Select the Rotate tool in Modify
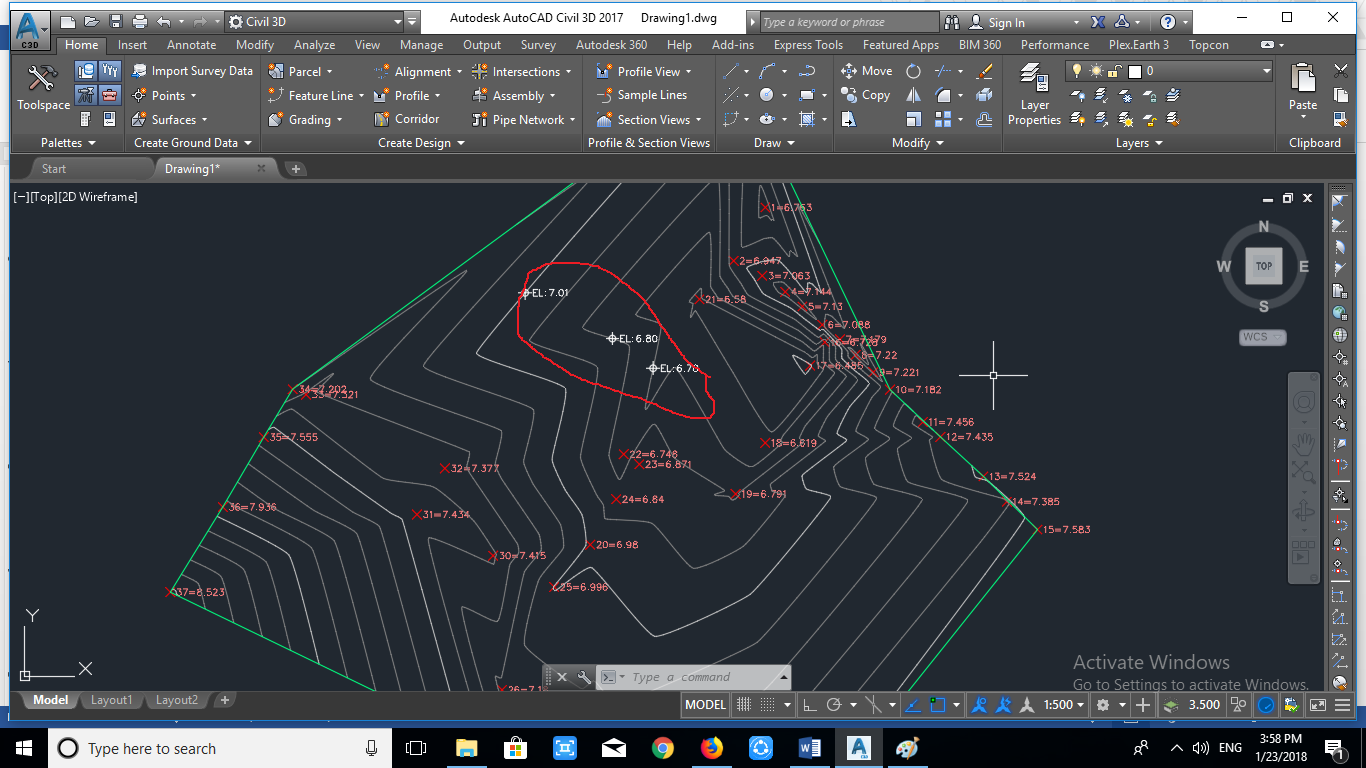The image size is (1366, 768). point(913,71)
